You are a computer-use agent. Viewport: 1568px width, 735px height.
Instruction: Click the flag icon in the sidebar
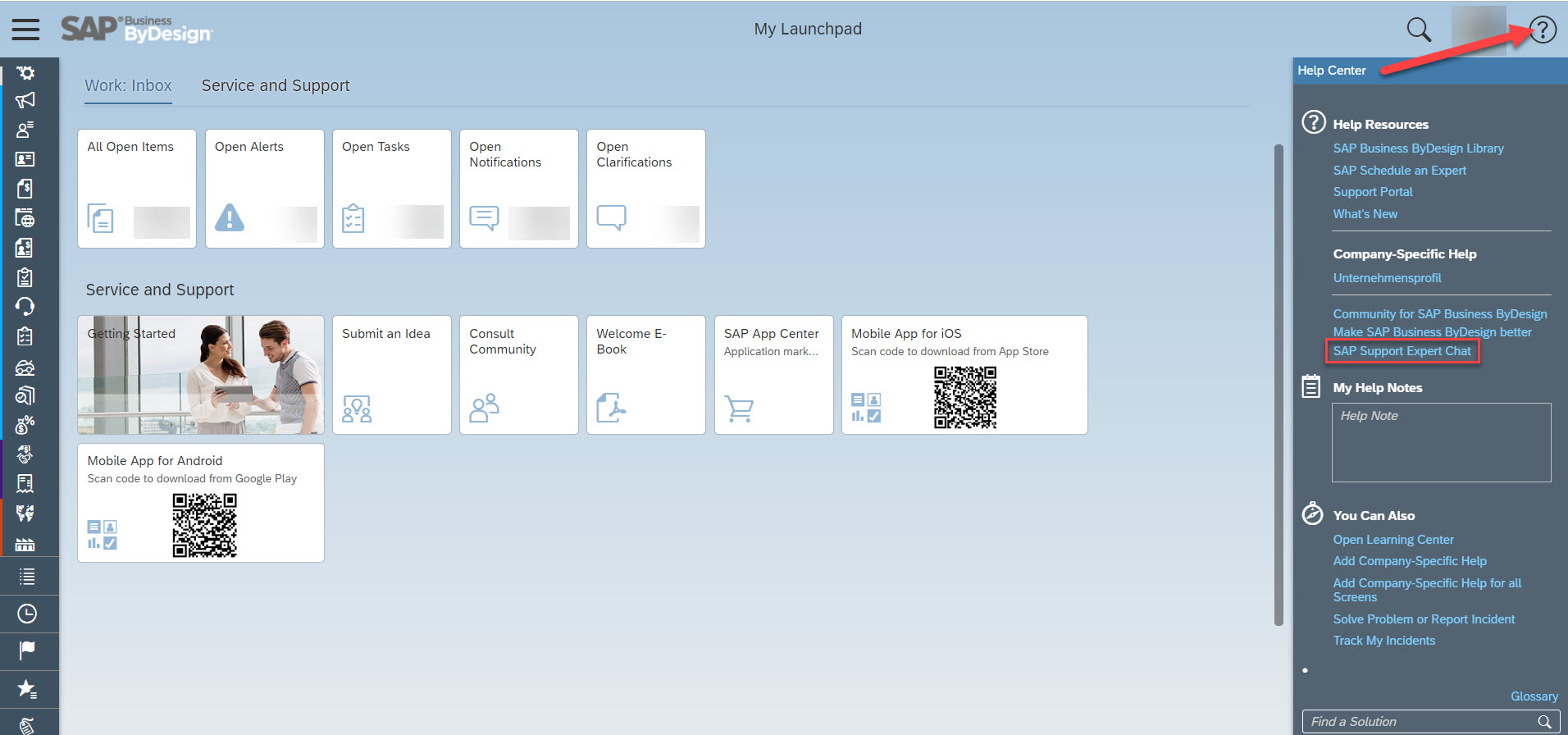[x=27, y=651]
